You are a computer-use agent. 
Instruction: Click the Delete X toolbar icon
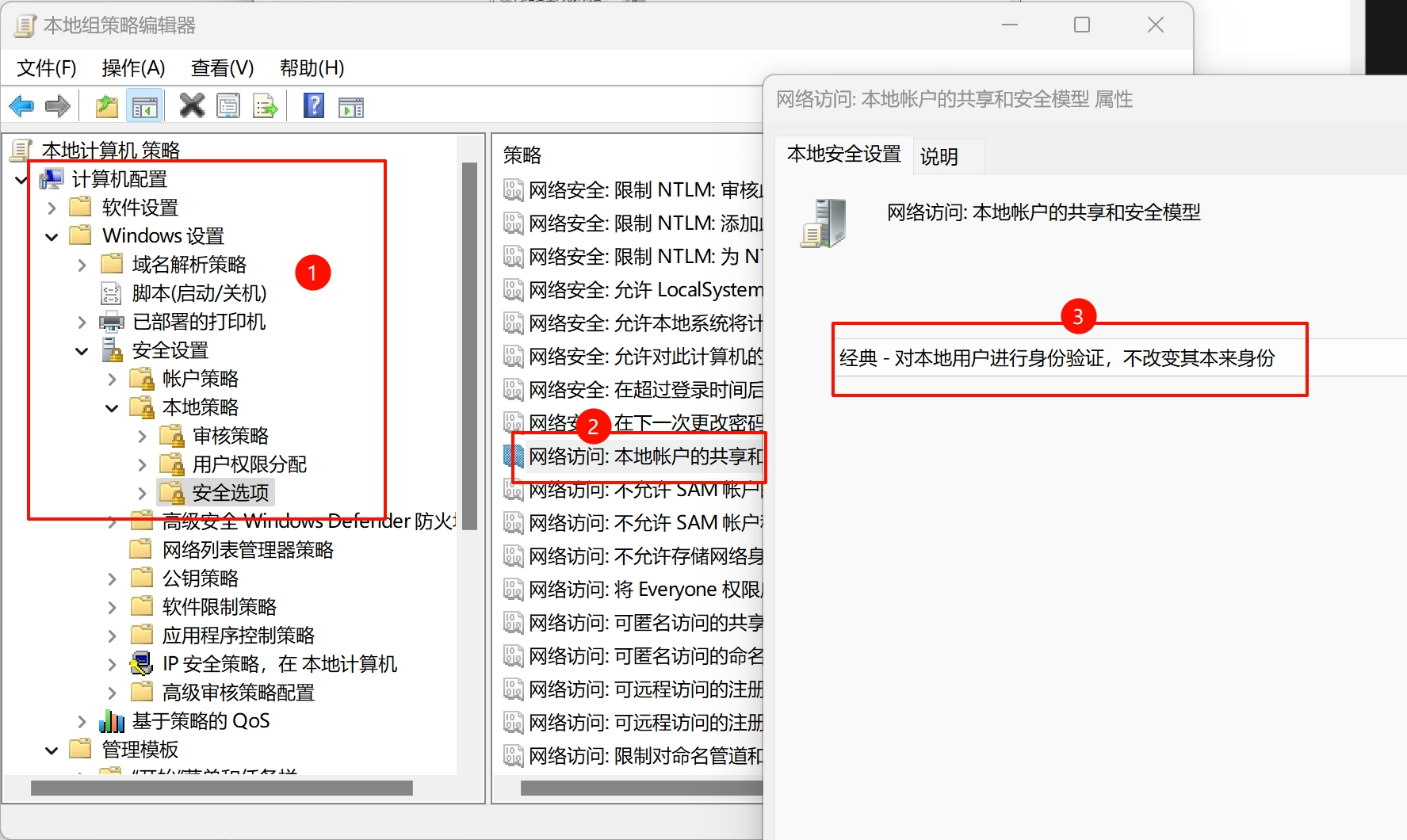pyautogui.click(x=192, y=106)
